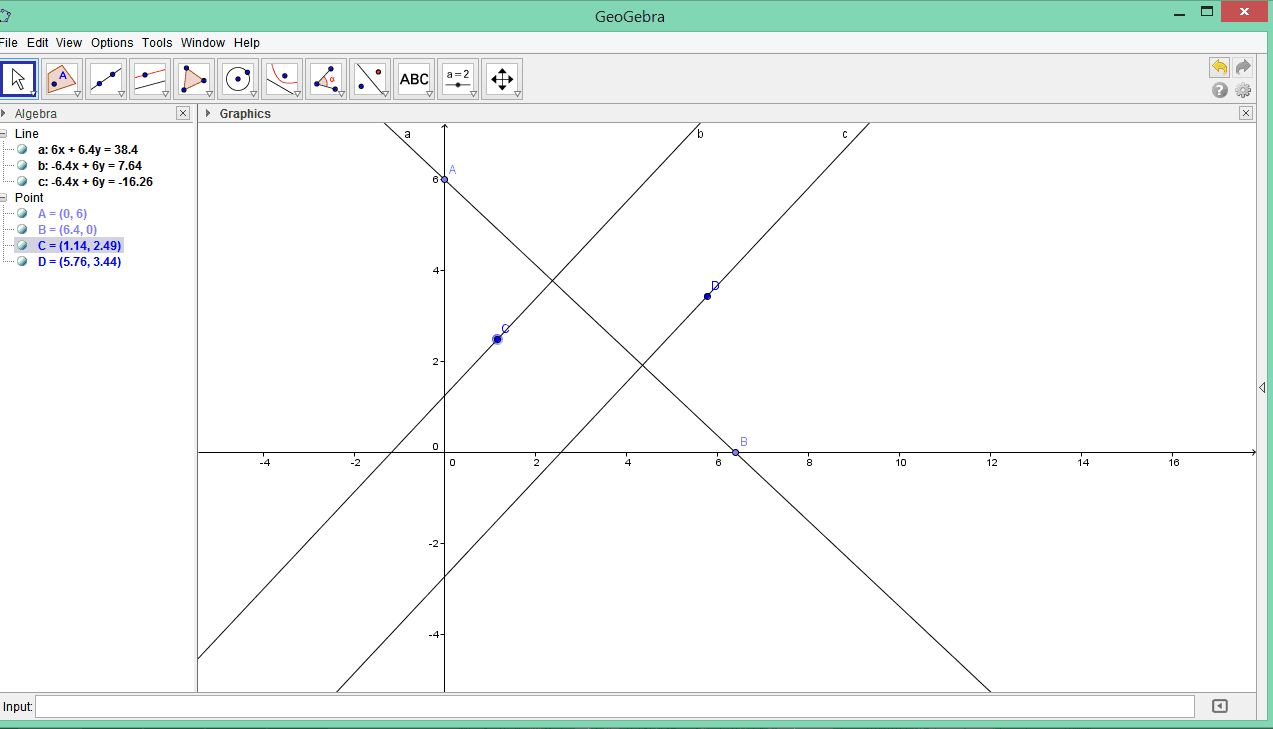Select the Angle measurement tool
The width and height of the screenshot is (1273, 729).
point(327,79)
